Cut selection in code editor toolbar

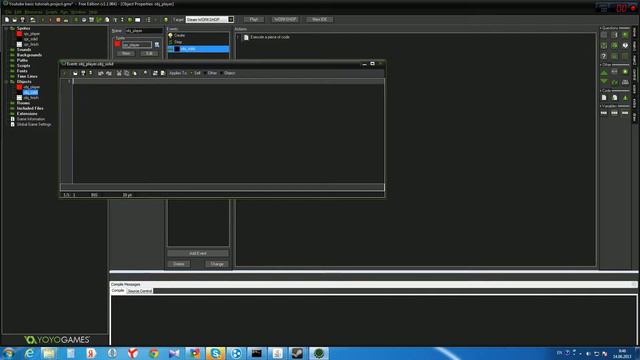point(119,73)
